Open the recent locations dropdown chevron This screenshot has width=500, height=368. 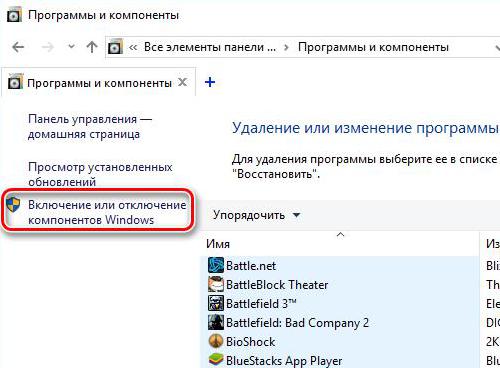click(x=71, y=46)
